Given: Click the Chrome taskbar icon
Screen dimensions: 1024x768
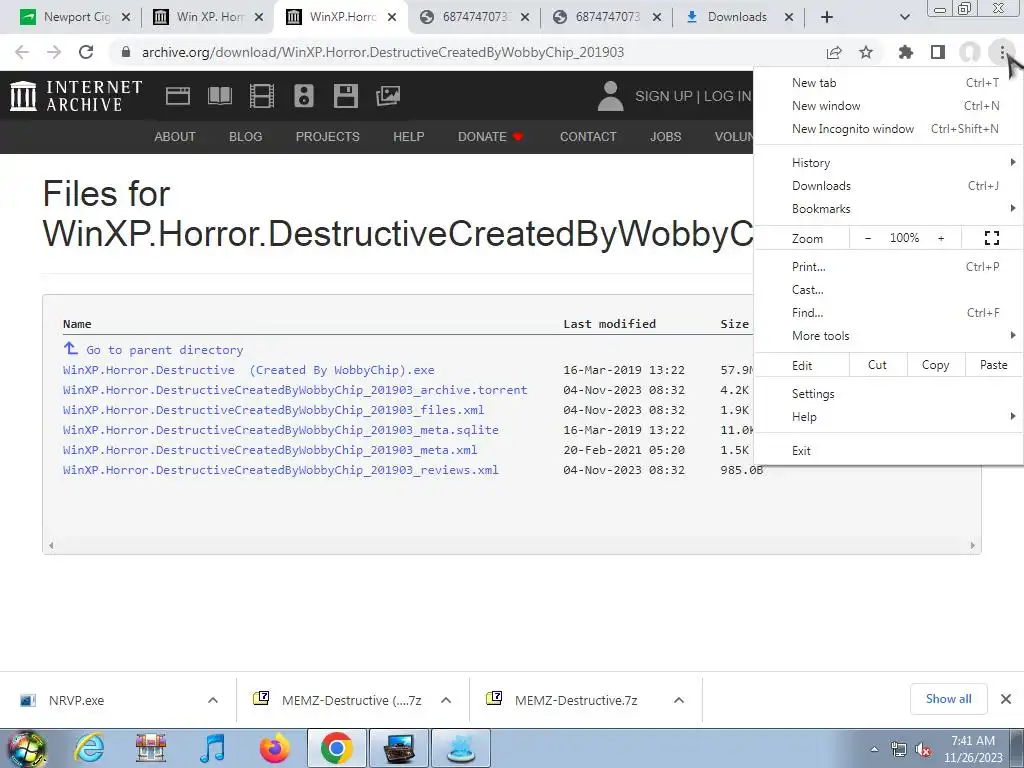Looking at the screenshot, I should click(x=337, y=748).
